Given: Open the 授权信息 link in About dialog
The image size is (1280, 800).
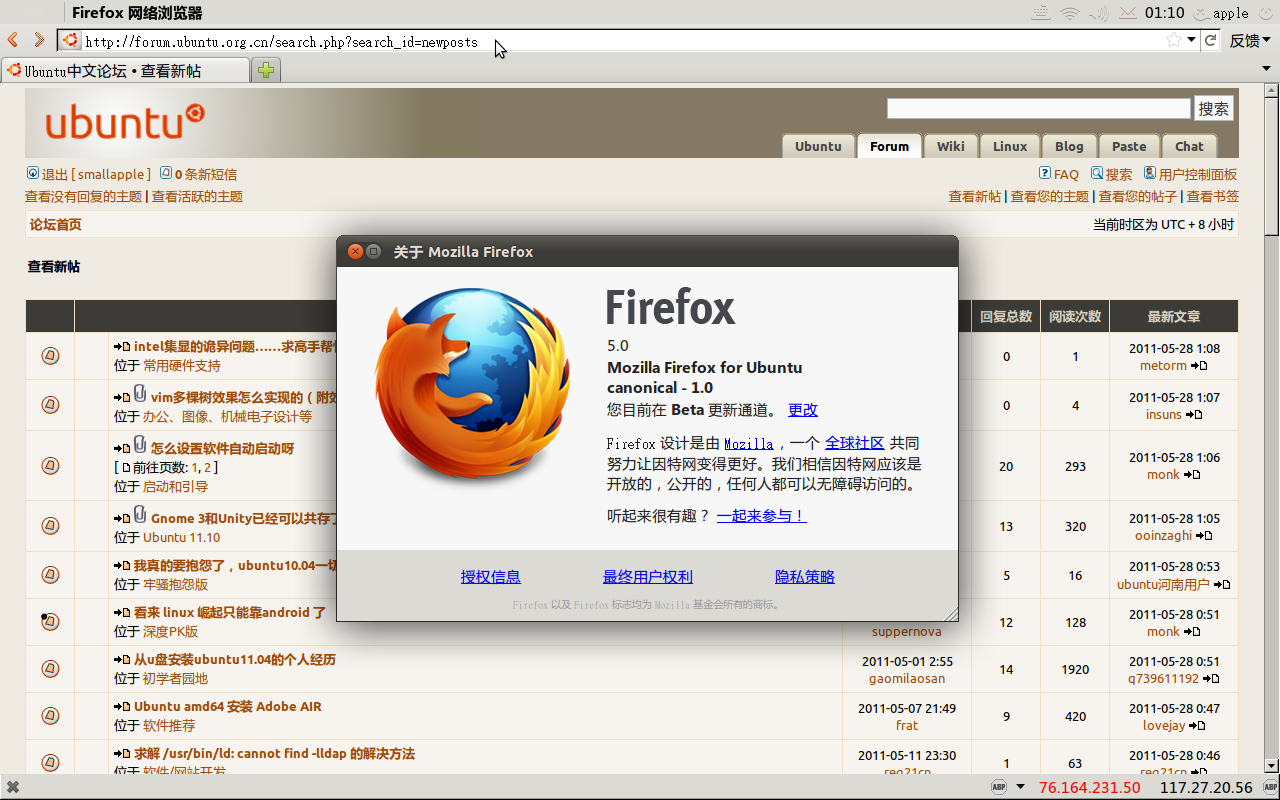Looking at the screenshot, I should tap(491, 577).
